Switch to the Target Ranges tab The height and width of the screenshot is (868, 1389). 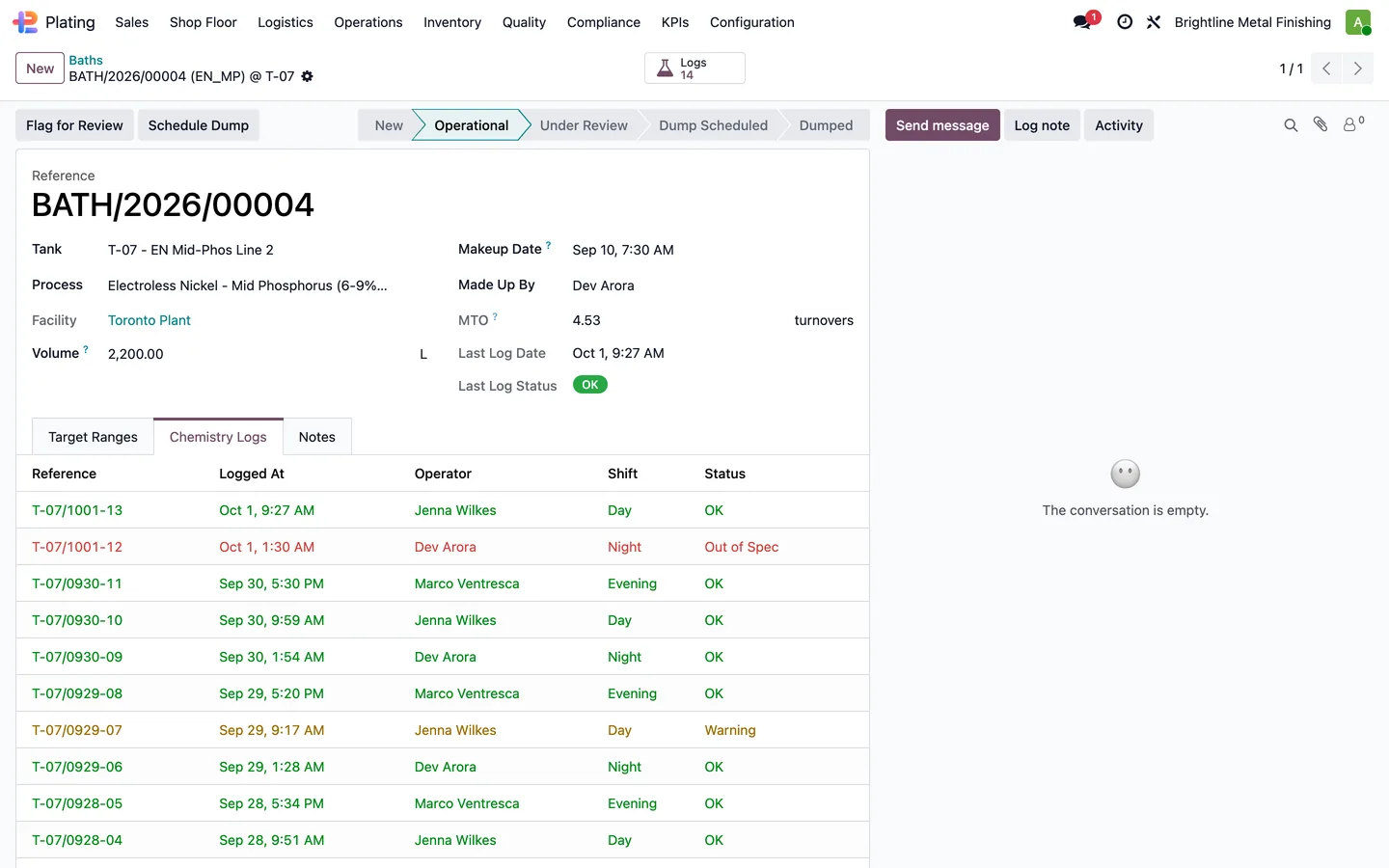(x=93, y=437)
